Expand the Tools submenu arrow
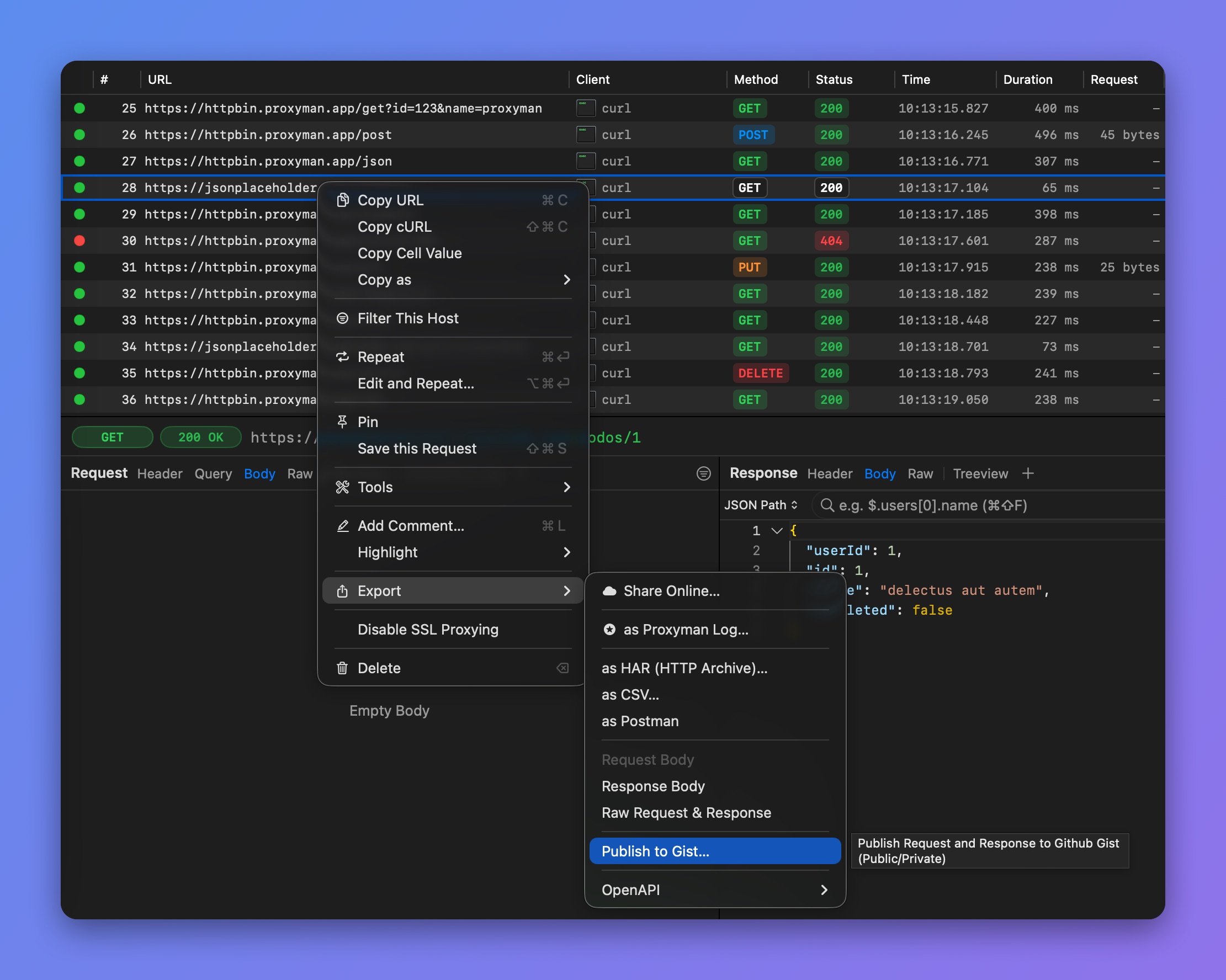 click(566, 487)
